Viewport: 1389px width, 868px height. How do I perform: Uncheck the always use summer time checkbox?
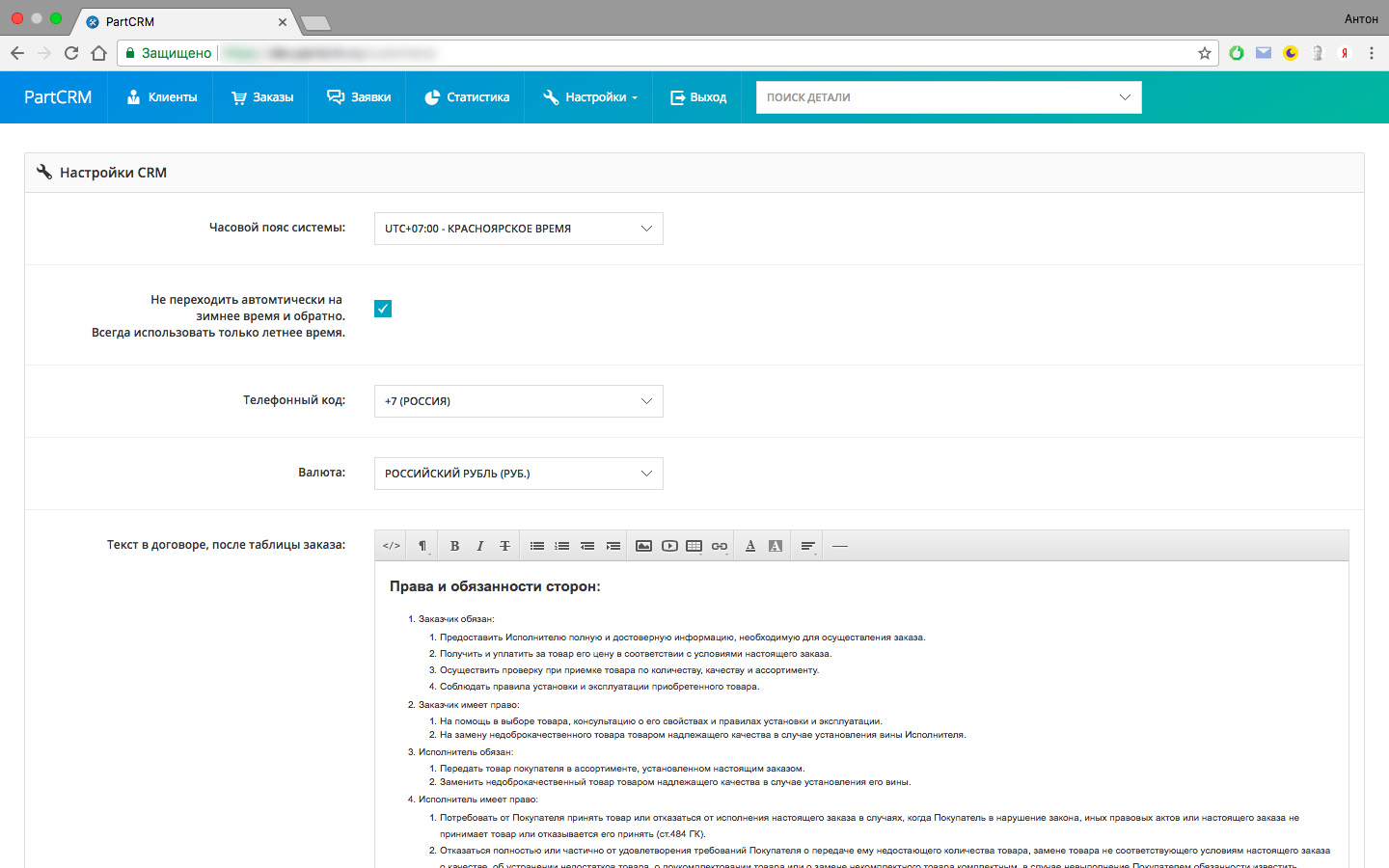(x=383, y=309)
